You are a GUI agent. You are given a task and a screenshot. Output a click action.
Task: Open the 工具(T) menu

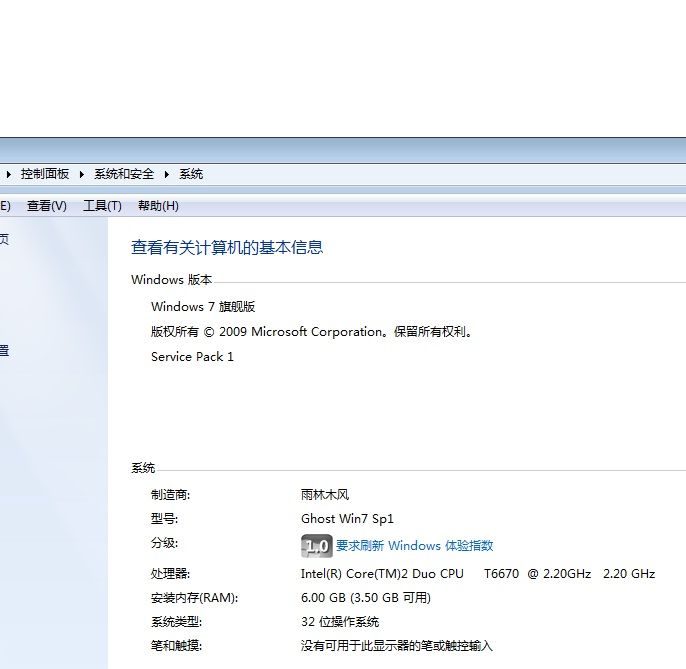[x=102, y=206]
